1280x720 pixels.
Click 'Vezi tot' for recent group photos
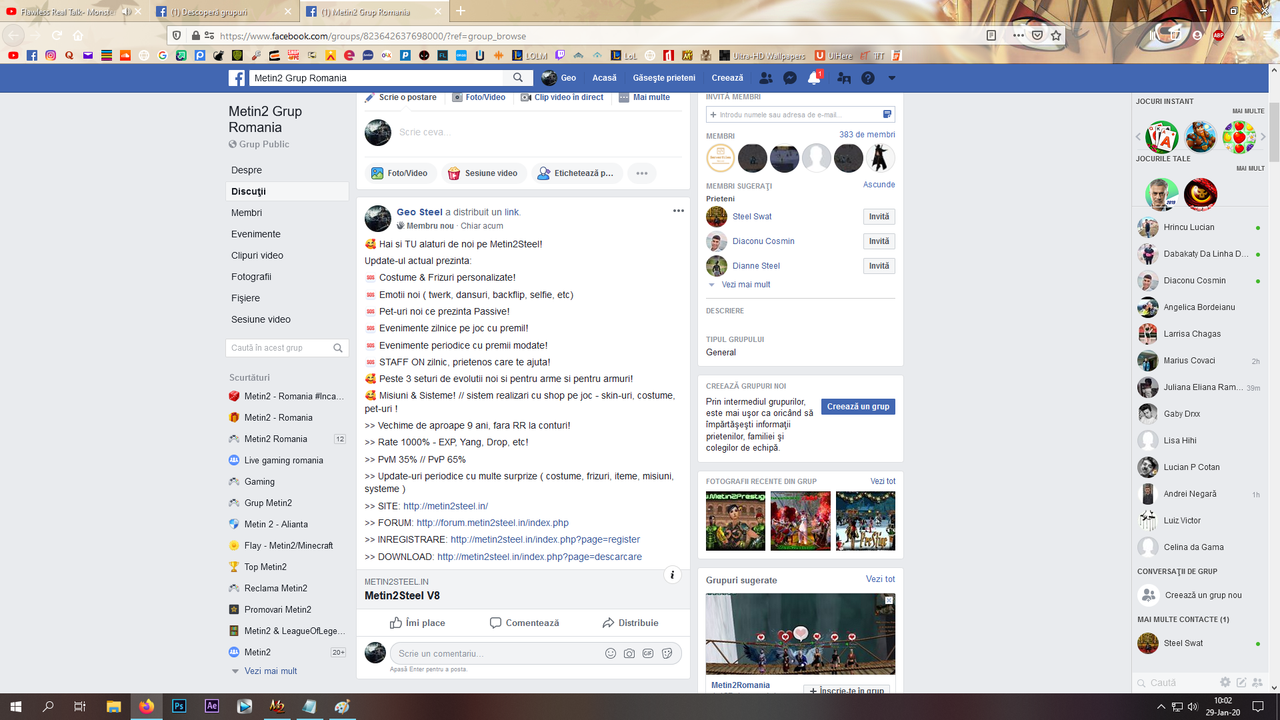click(883, 481)
